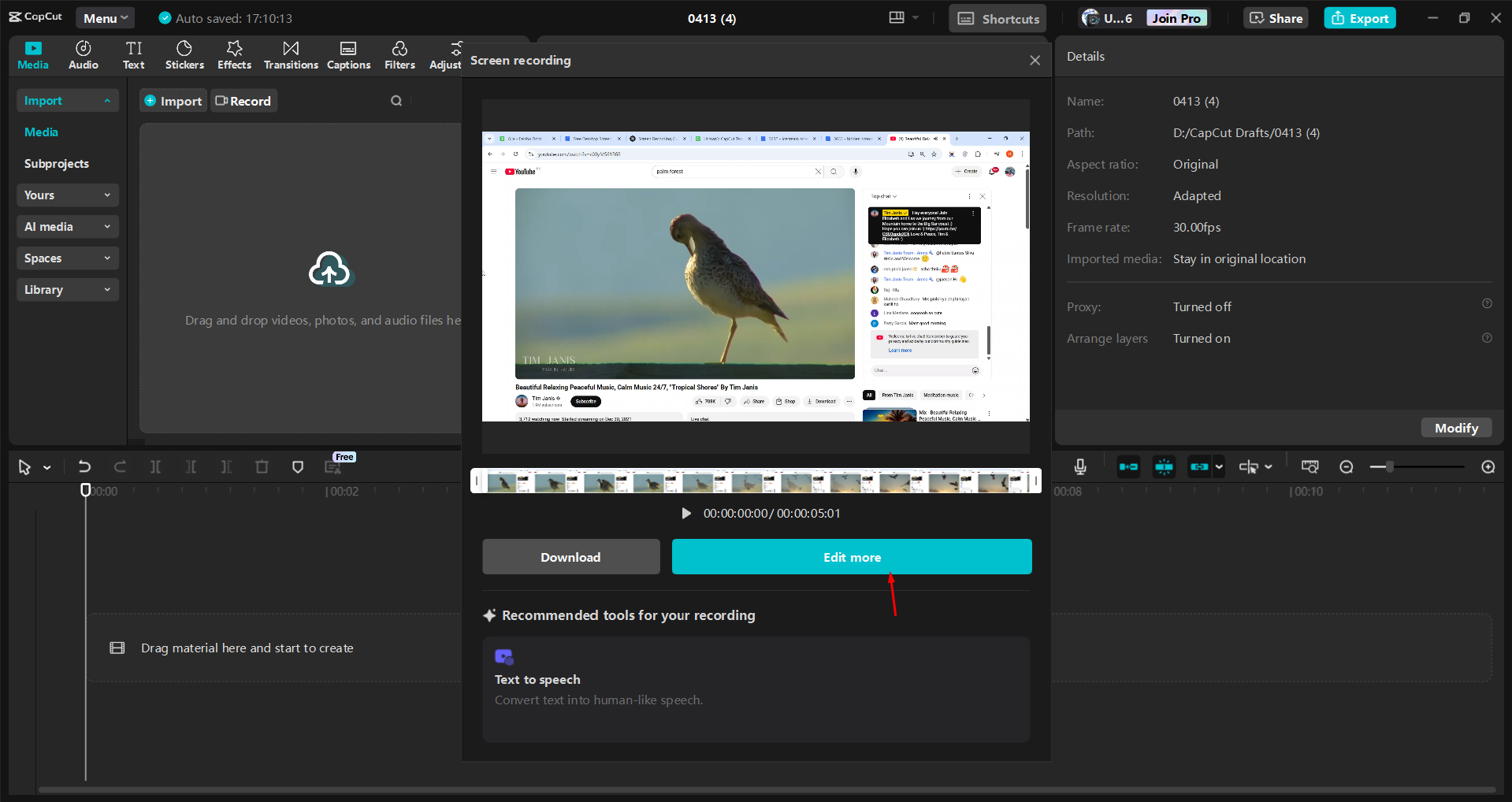
Task: Open the Stickers panel
Action: pyautogui.click(x=184, y=55)
